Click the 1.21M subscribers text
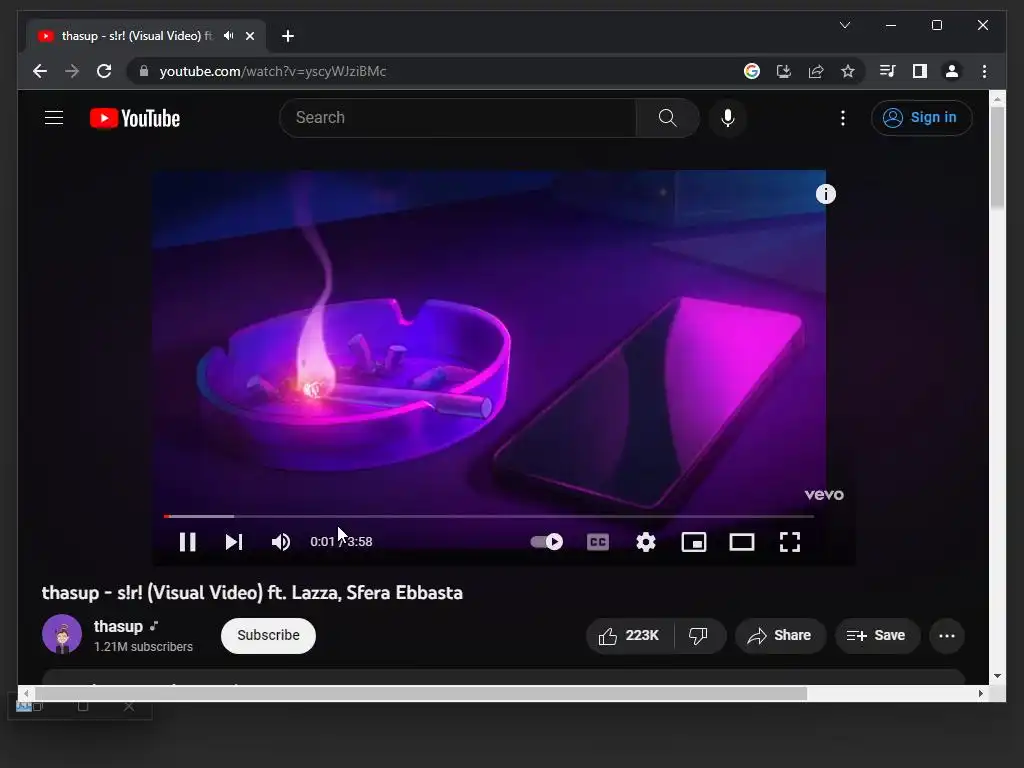The width and height of the screenshot is (1024, 768). 143,647
